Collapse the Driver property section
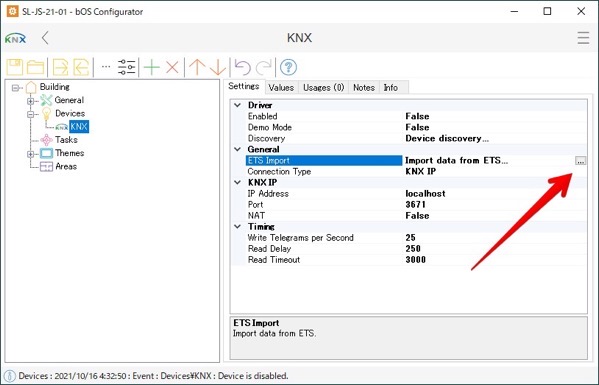 238,105
